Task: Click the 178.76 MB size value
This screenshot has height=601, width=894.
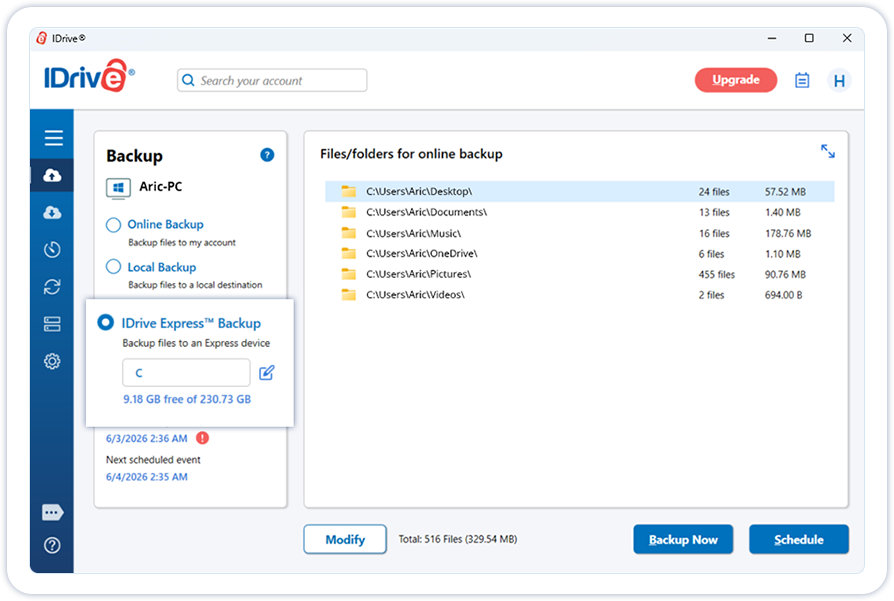Action: click(787, 233)
